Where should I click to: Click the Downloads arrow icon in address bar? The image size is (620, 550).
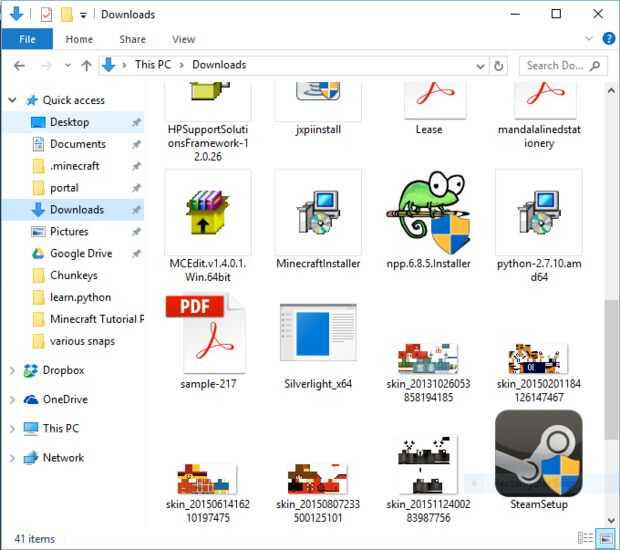pos(108,65)
